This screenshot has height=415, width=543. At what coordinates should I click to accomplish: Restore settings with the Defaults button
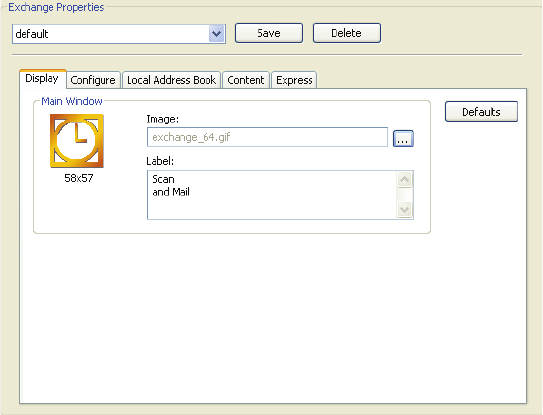click(x=481, y=112)
